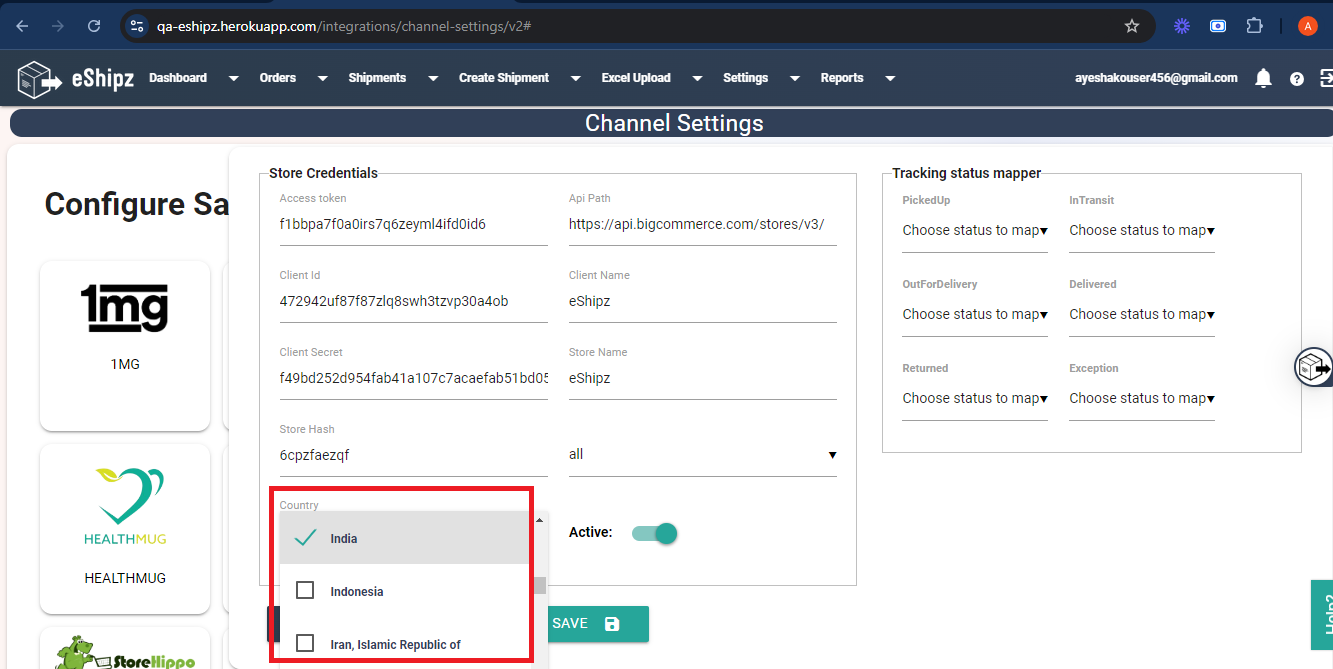Select the StoreHippo channel card

click(x=125, y=648)
